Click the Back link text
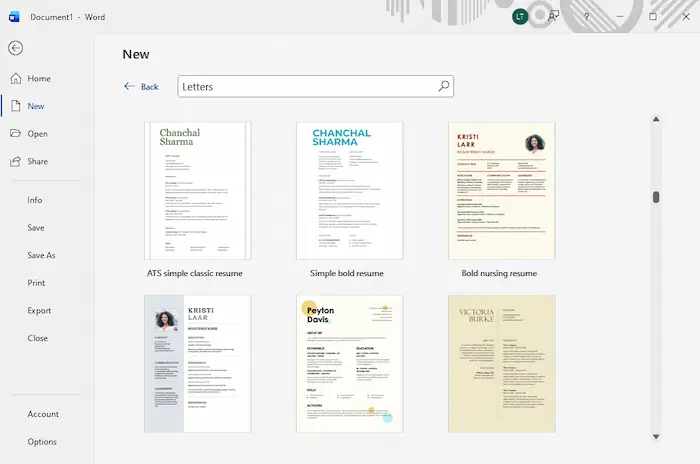The image size is (700, 464). tap(150, 87)
